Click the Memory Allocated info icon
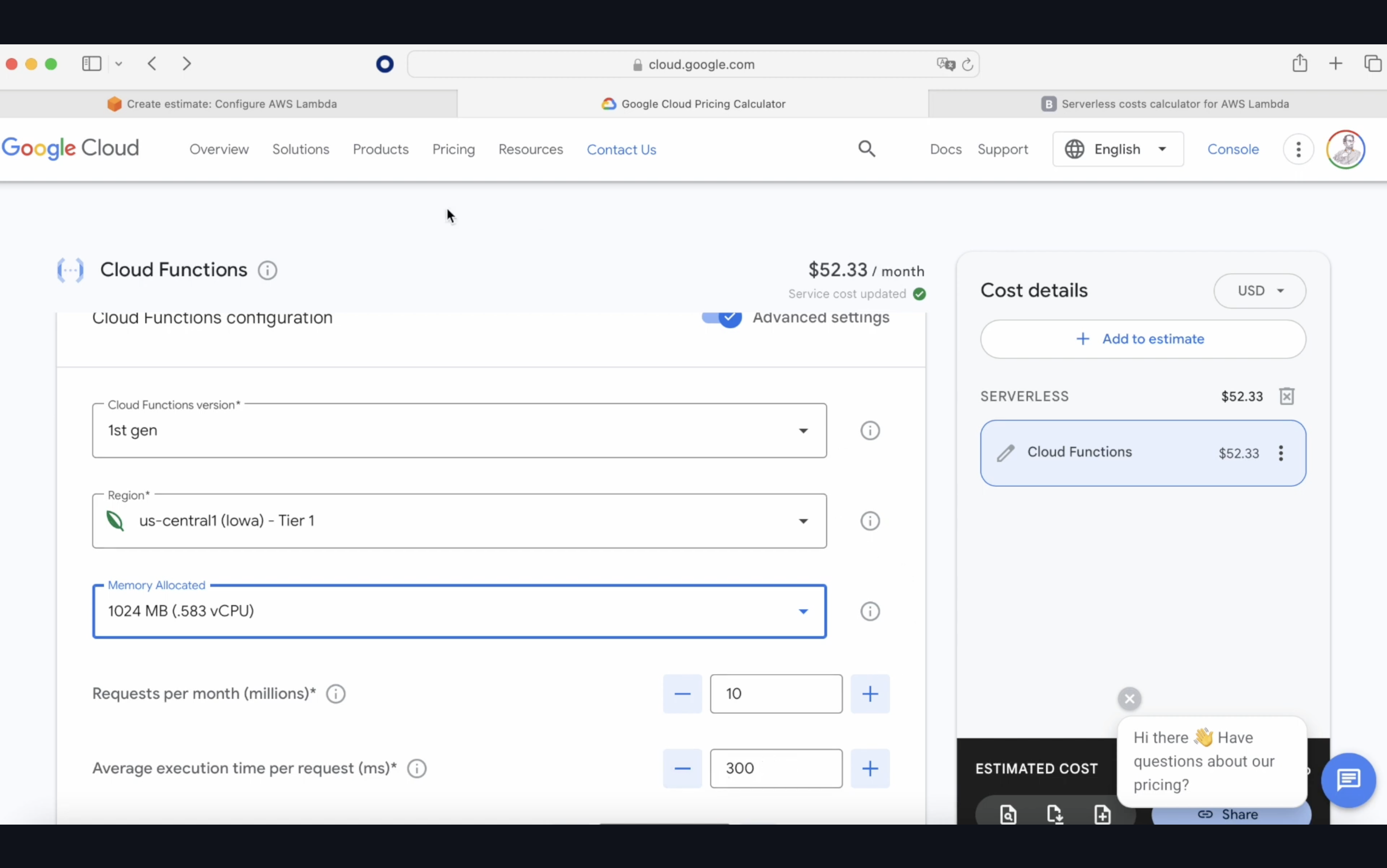This screenshot has width=1387, height=868. point(870,611)
